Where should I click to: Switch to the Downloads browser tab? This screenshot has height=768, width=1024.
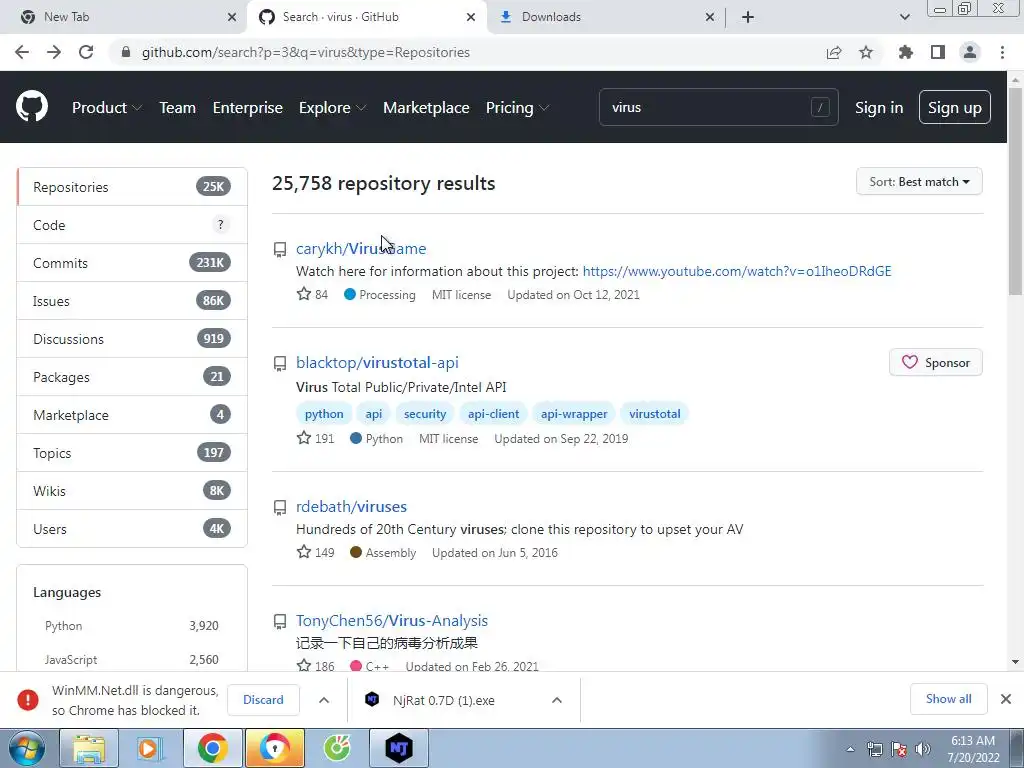605,17
